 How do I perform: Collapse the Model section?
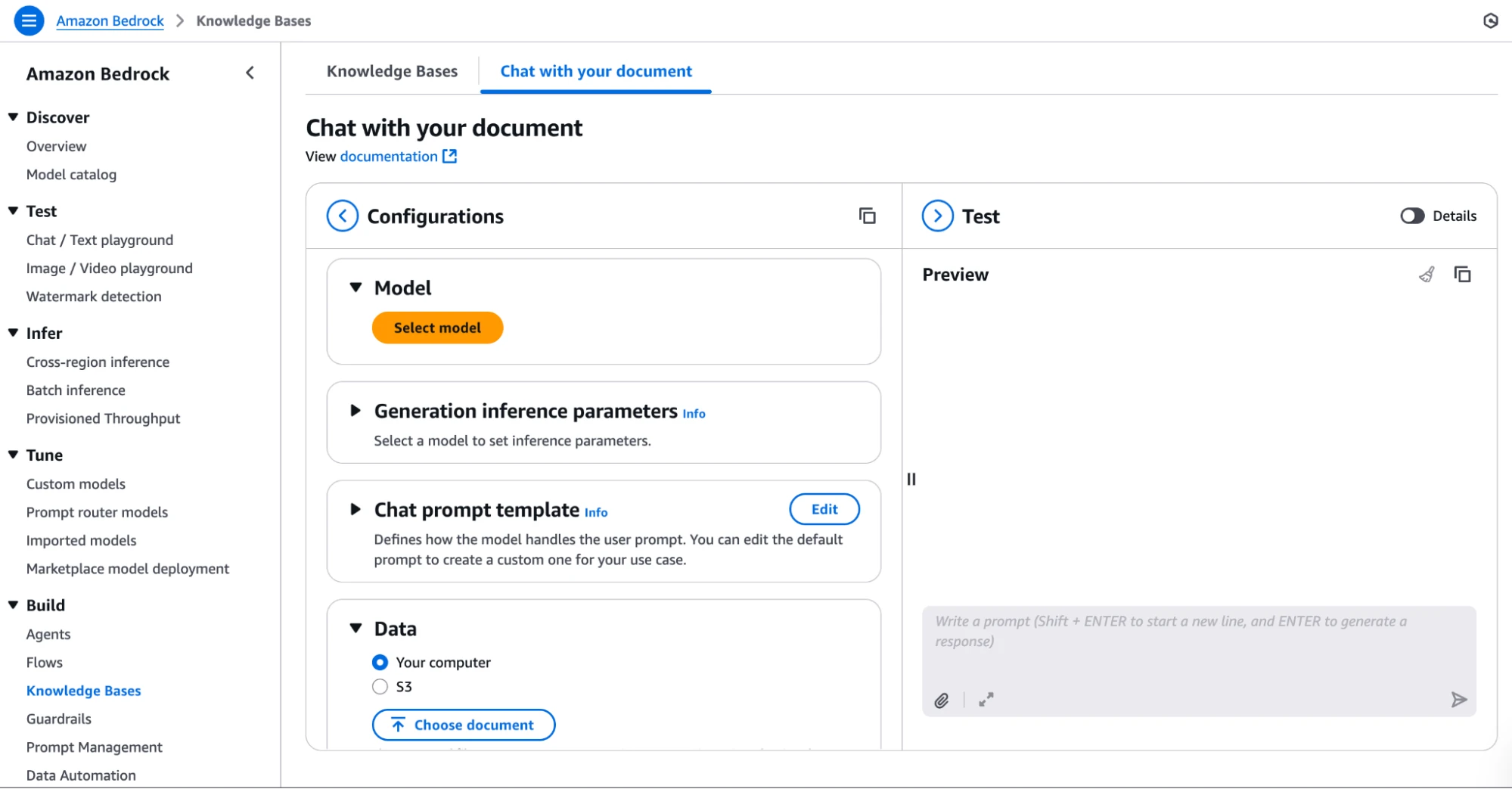pos(355,287)
